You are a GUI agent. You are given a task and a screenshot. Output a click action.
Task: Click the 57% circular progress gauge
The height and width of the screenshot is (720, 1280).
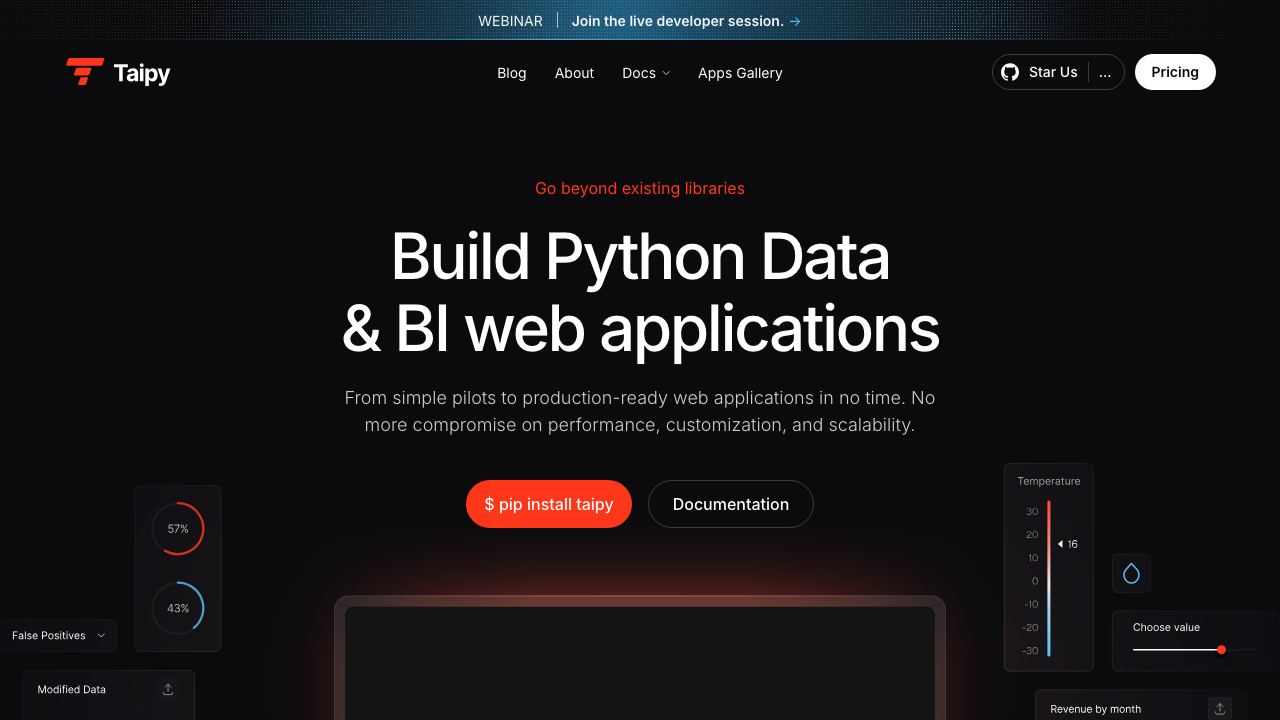coord(178,528)
